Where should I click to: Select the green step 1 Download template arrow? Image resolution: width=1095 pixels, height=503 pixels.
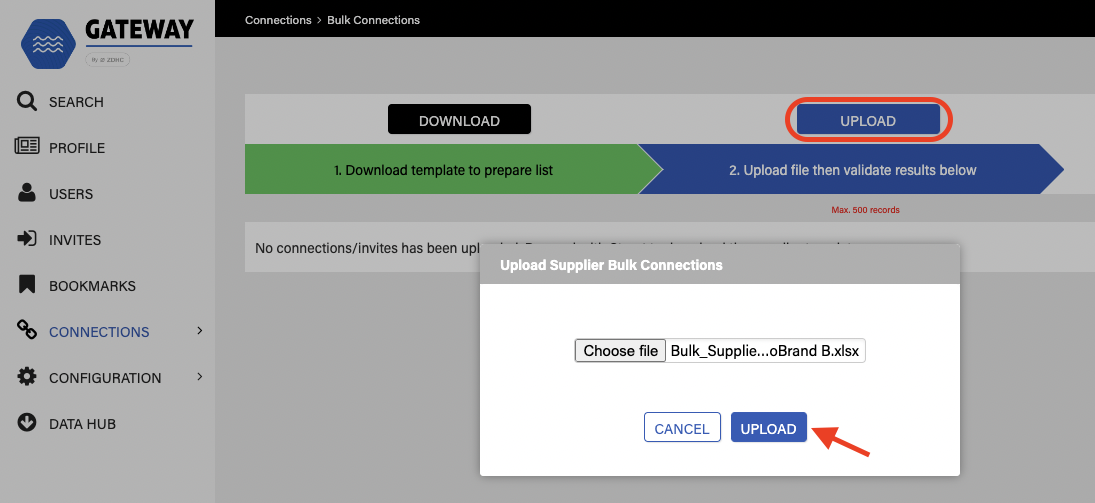pyautogui.click(x=443, y=170)
